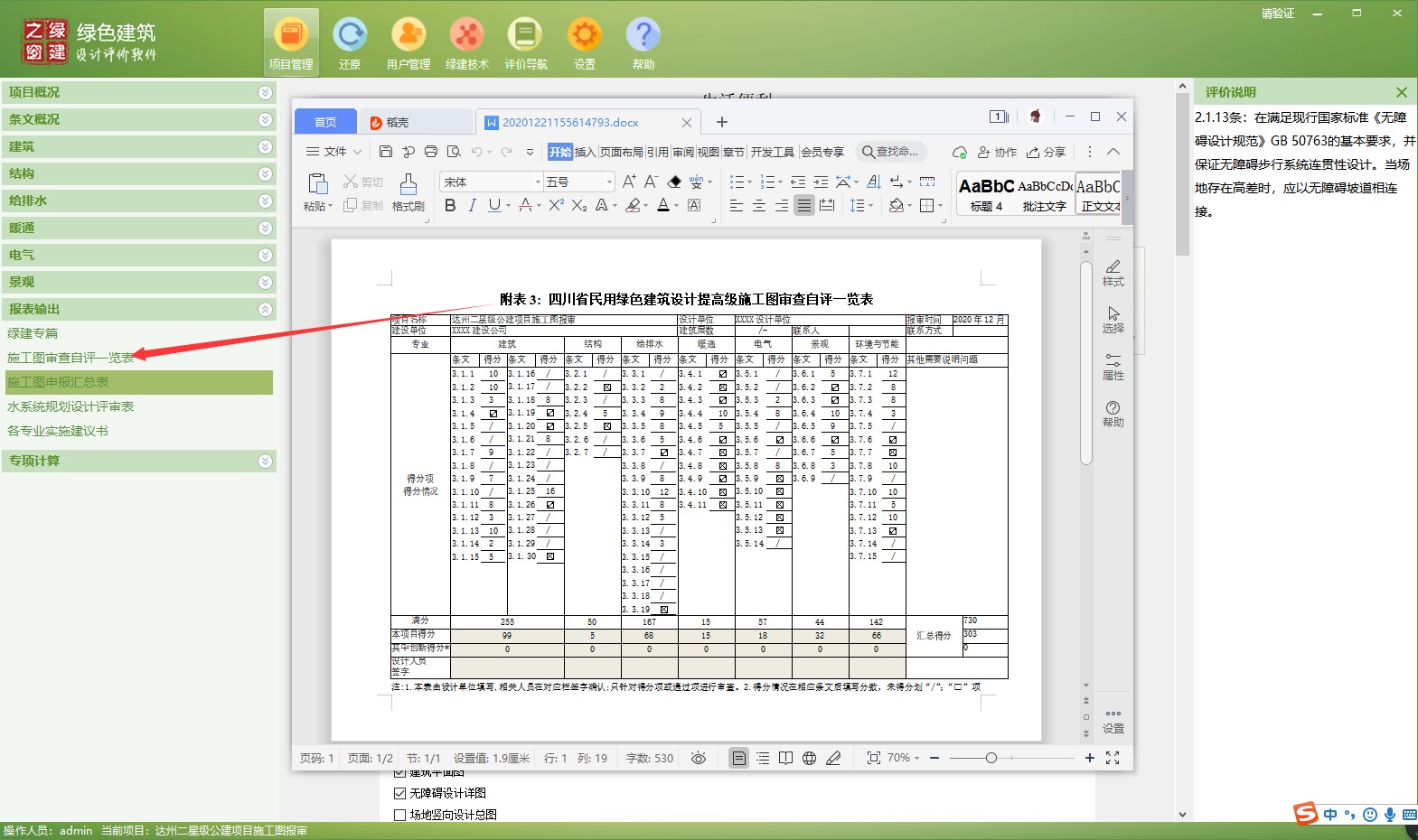Open 项目管理 in the top toolbar
Screen dimensions: 1418x840
291,42
